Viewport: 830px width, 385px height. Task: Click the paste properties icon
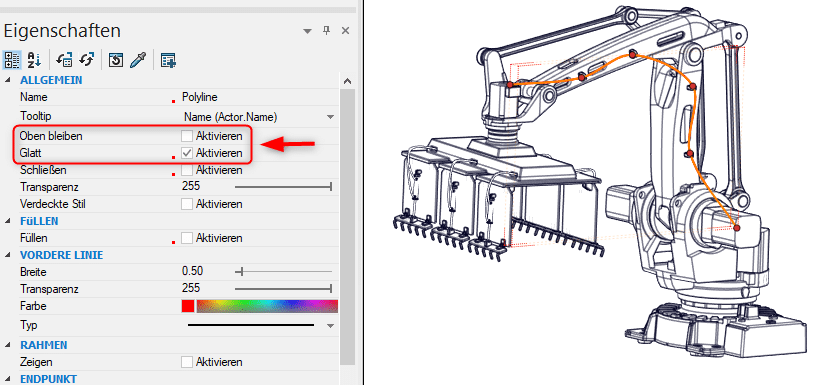tap(86, 60)
